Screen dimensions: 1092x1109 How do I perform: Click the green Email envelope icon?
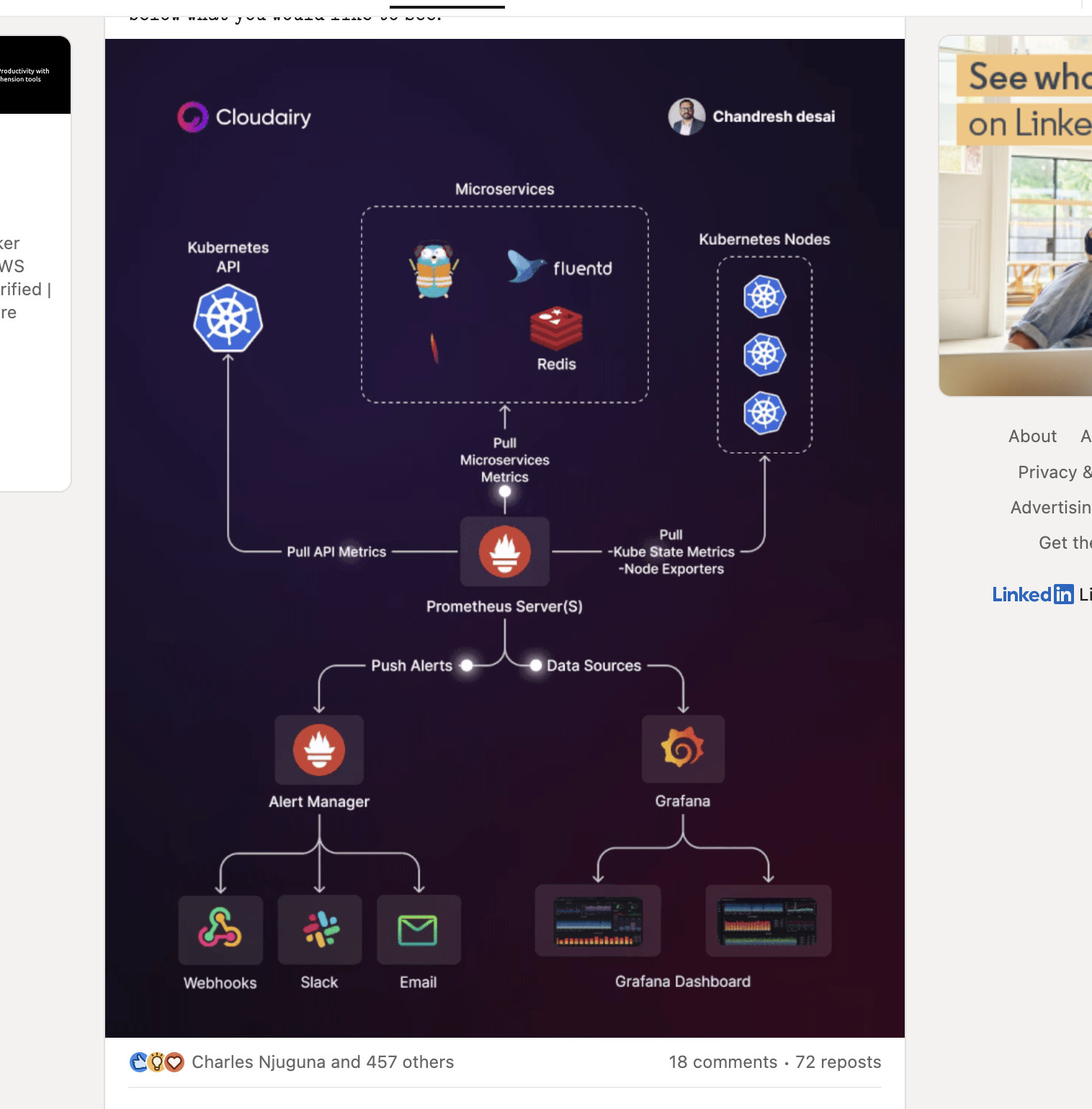point(419,930)
